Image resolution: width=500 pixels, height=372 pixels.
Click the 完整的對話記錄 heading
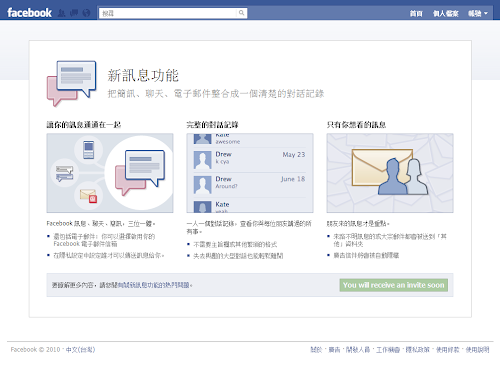212,125
